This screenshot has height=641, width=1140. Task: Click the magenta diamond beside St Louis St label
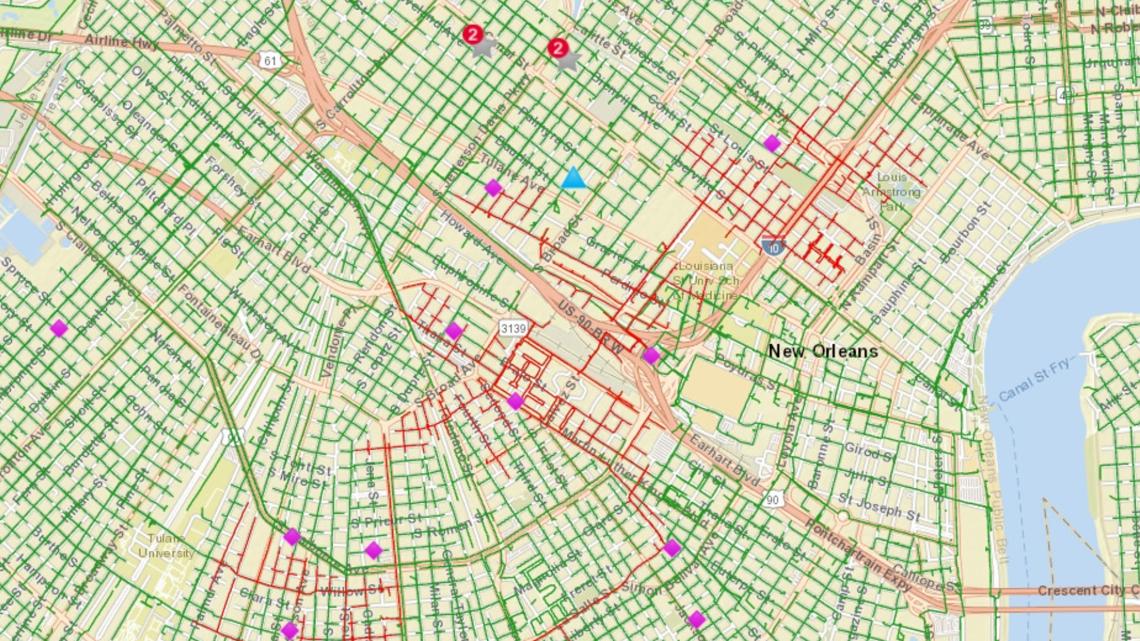[x=772, y=143]
